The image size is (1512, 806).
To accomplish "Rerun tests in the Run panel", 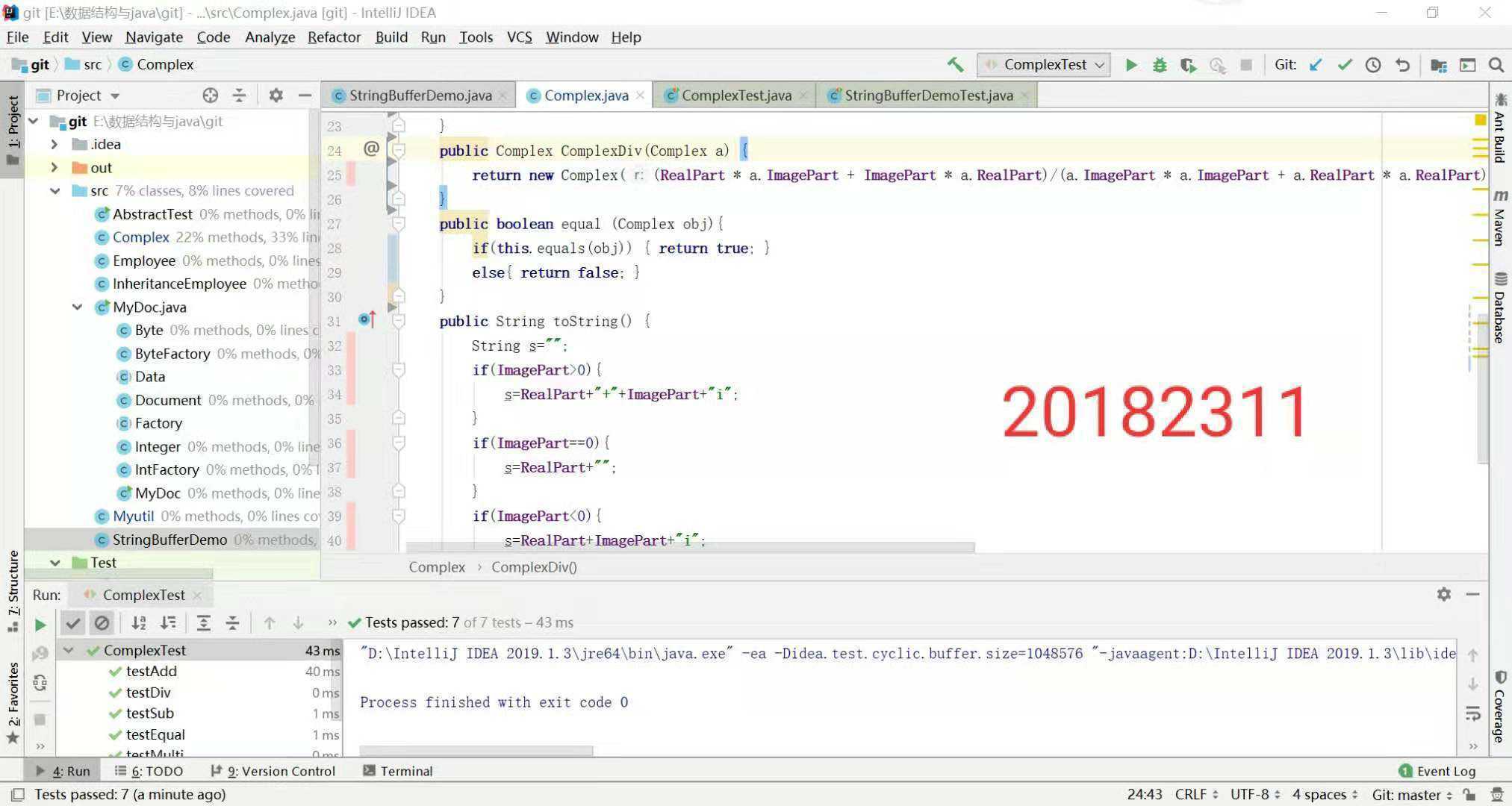I will coord(40,625).
